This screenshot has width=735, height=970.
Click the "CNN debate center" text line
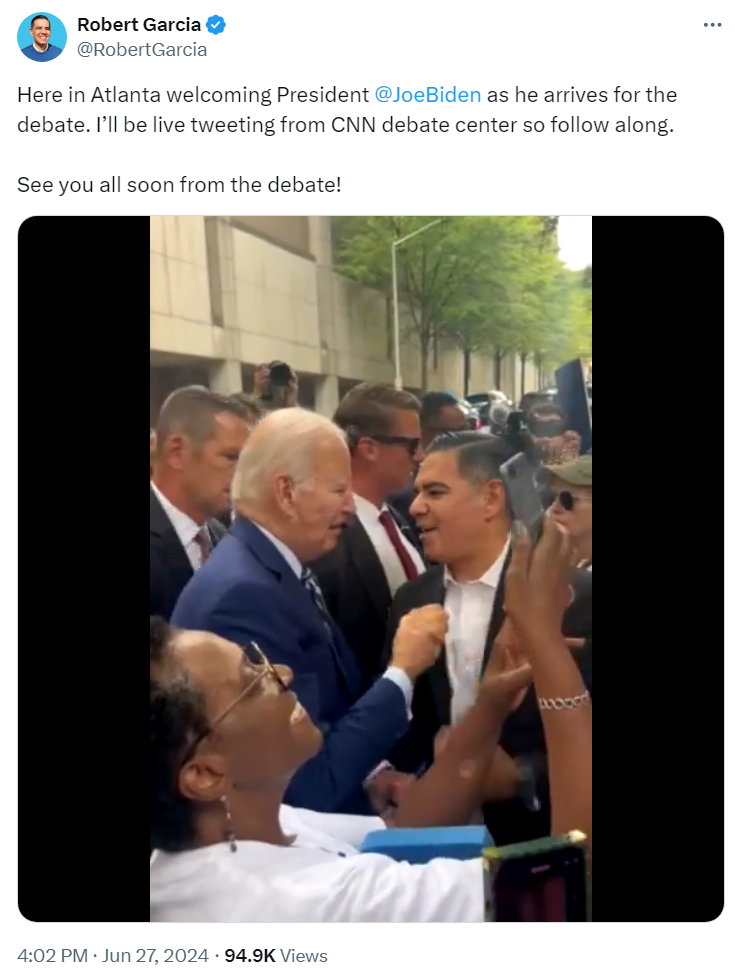click(x=345, y=125)
